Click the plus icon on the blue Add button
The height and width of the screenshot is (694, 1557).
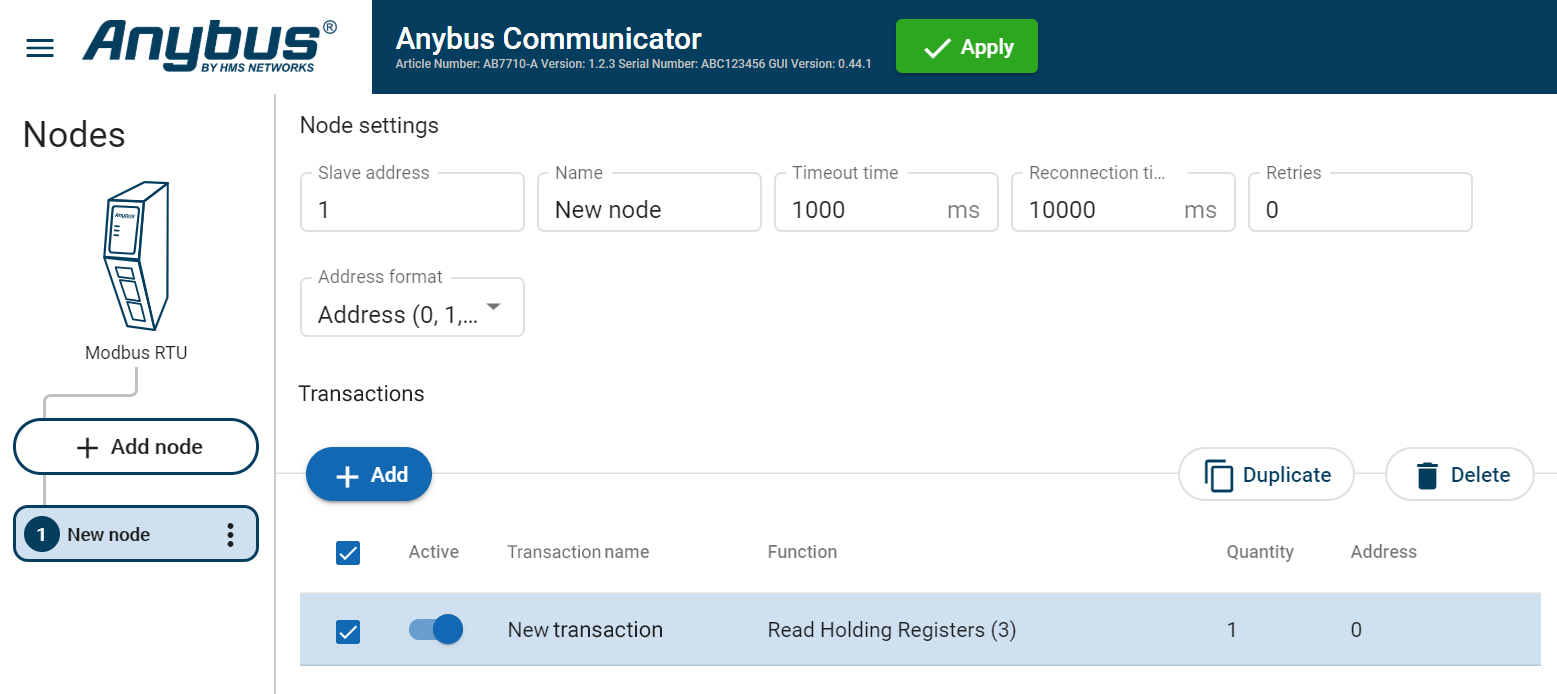(349, 474)
